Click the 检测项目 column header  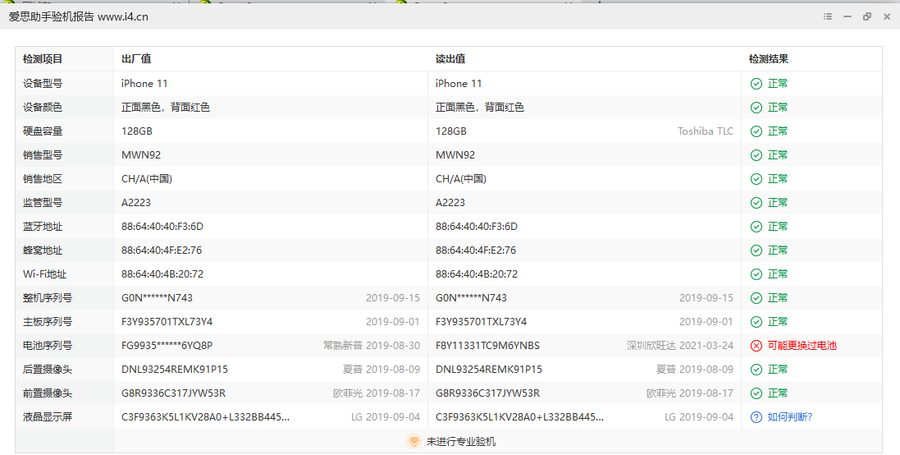coord(42,59)
